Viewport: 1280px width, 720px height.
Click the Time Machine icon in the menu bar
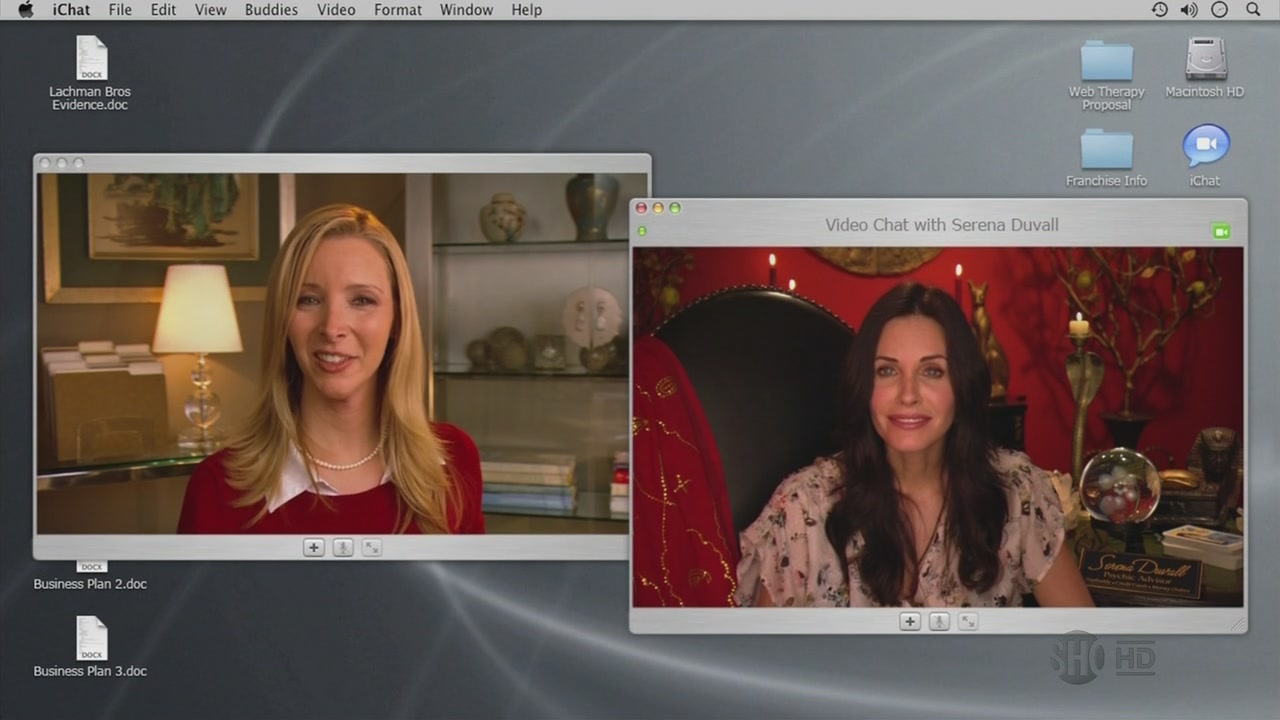tap(1159, 10)
